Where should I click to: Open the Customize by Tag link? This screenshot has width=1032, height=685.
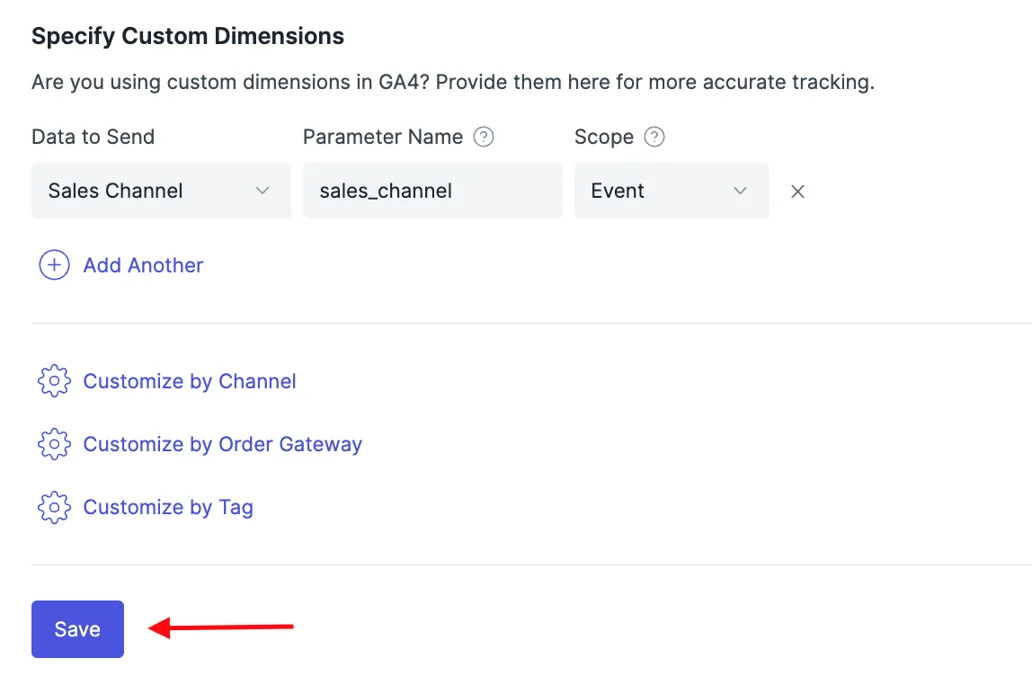tap(168, 507)
